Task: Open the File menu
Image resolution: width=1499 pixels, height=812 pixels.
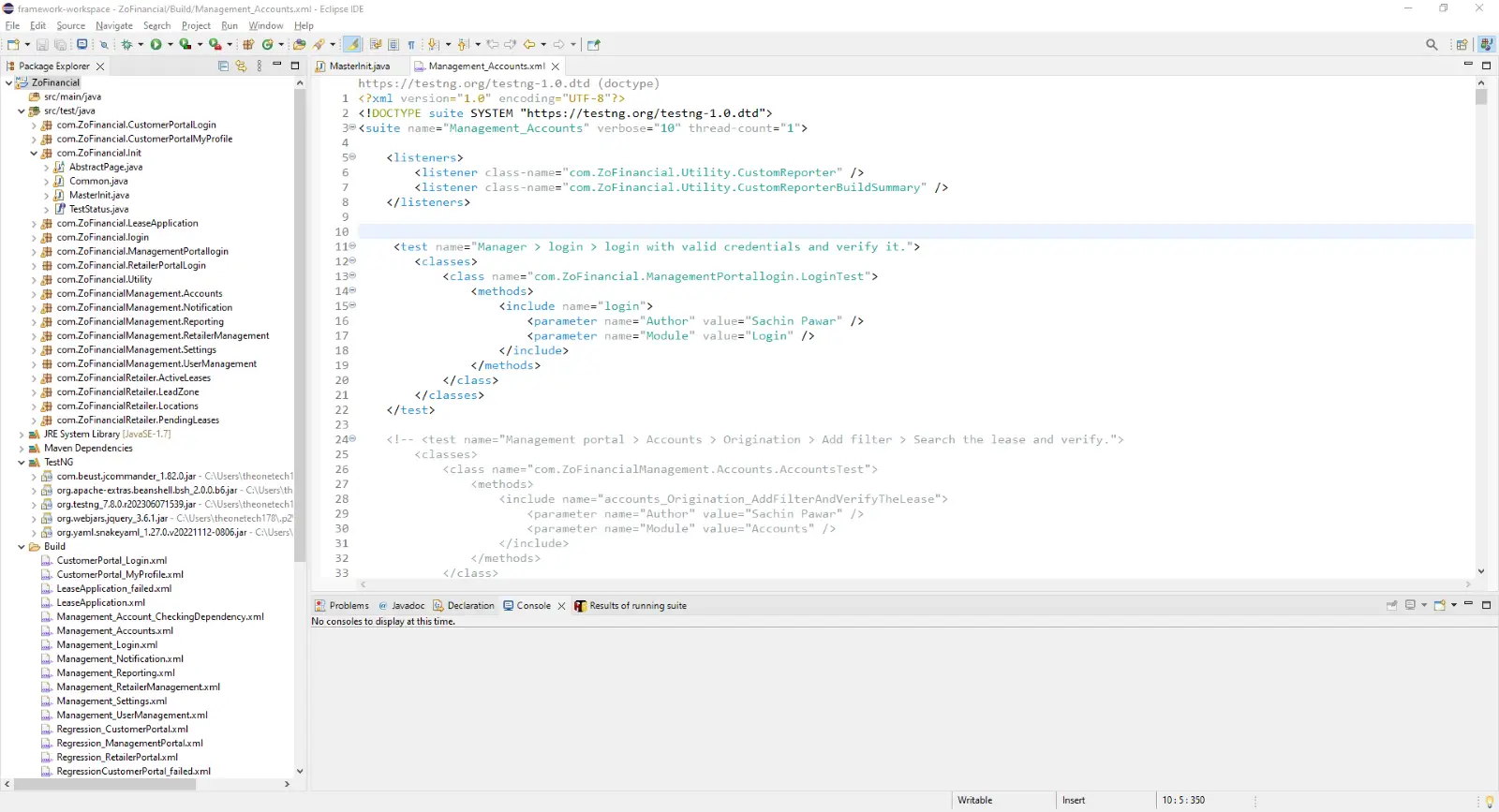Action: pyautogui.click(x=12, y=25)
